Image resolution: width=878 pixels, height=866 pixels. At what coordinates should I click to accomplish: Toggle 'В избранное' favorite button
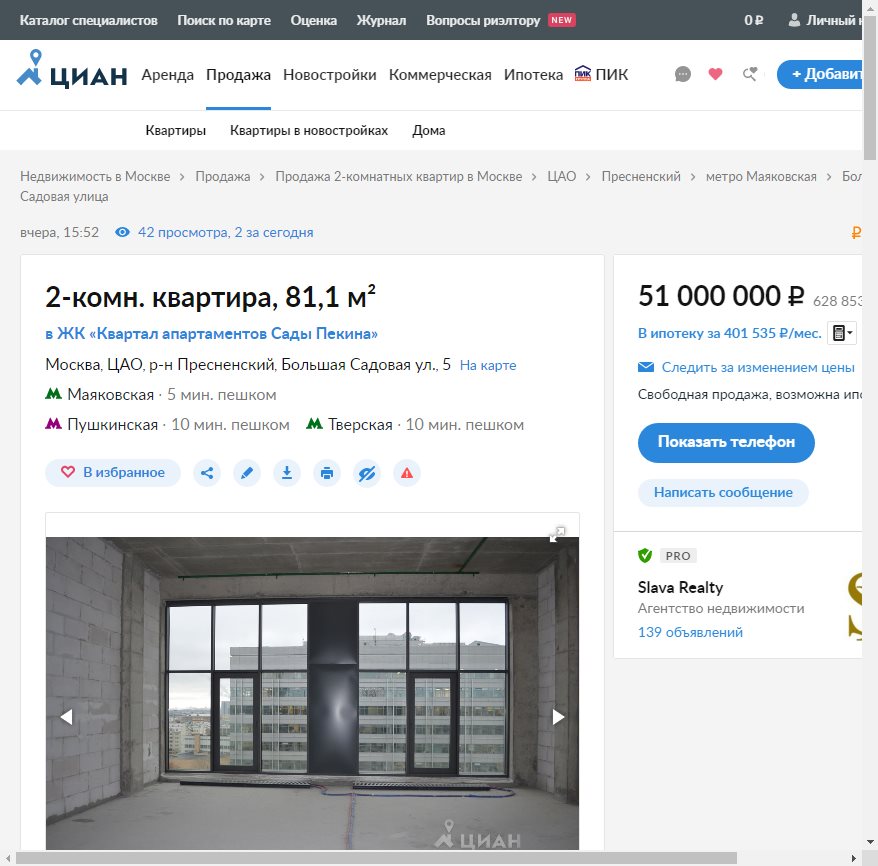113,473
